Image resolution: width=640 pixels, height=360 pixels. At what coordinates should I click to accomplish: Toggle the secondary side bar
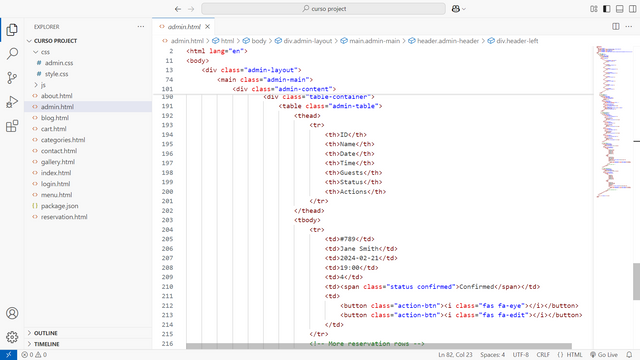(x=632, y=9)
